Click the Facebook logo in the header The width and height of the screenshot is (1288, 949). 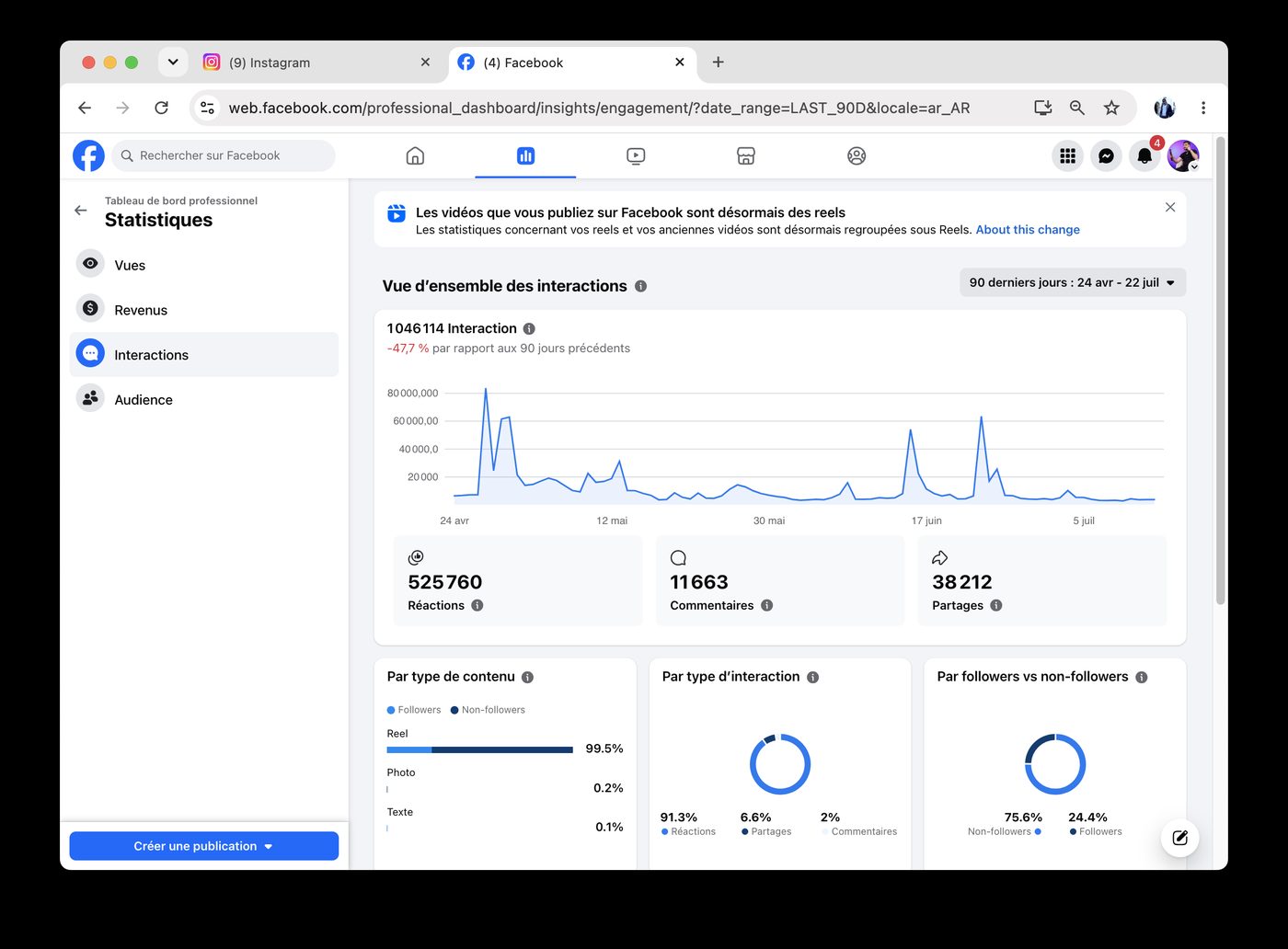88,155
